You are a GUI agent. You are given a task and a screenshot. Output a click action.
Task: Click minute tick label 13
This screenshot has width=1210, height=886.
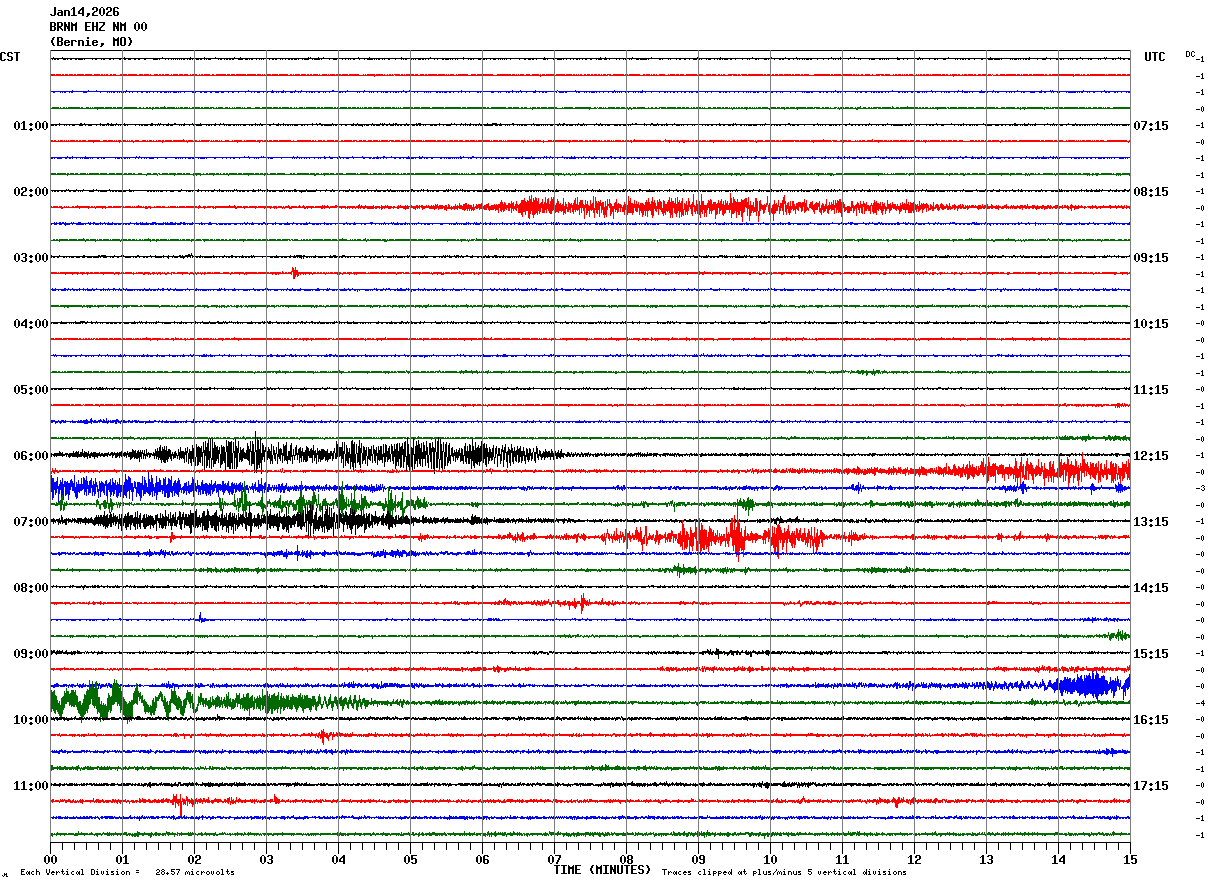pyautogui.click(x=986, y=859)
